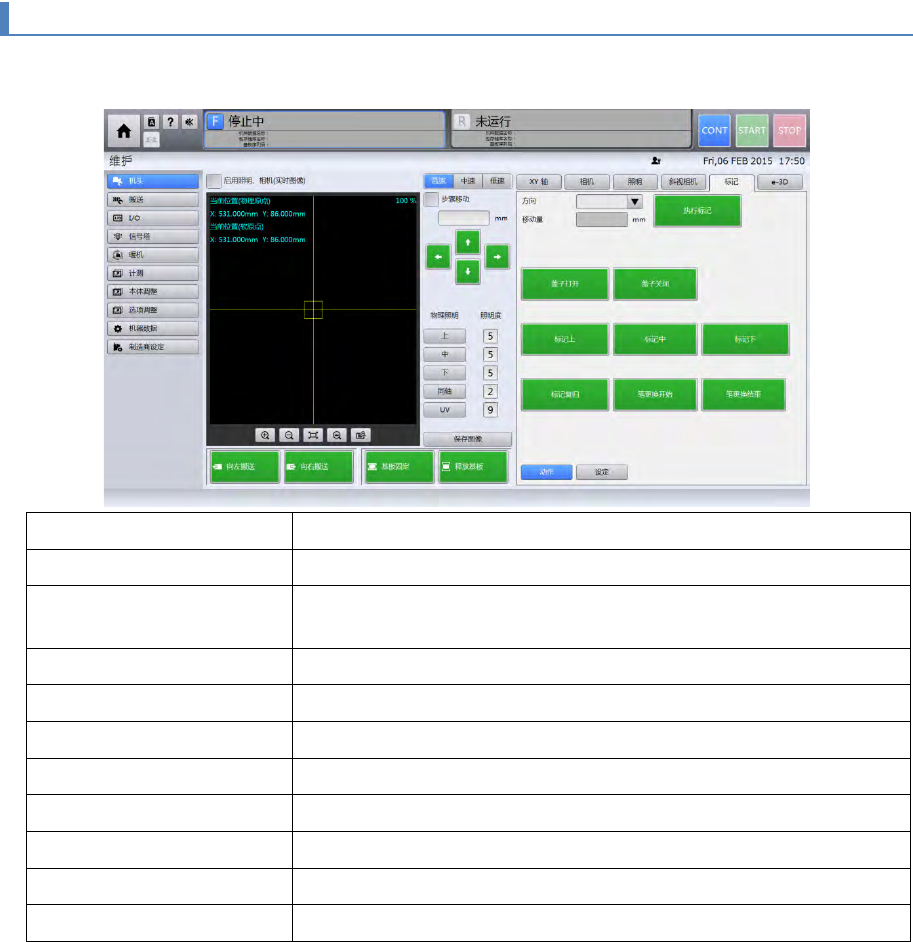
Task: Click the 标记中 button
Action: coord(655,339)
